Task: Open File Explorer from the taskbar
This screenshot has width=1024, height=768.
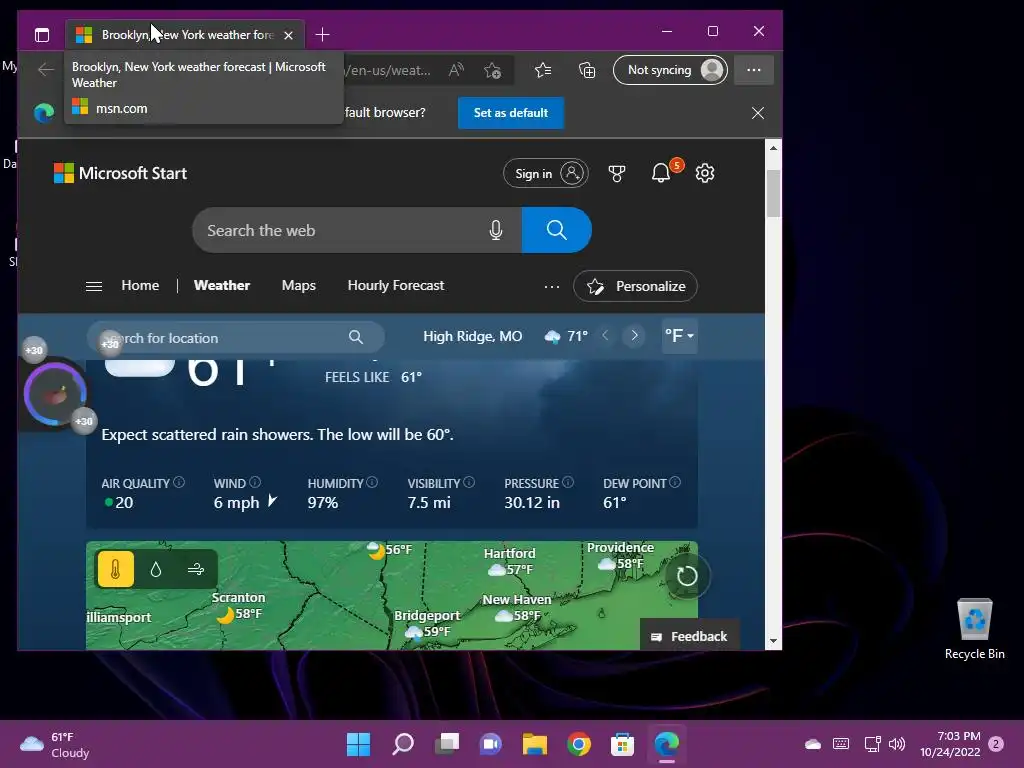Action: [x=535, y=744]
